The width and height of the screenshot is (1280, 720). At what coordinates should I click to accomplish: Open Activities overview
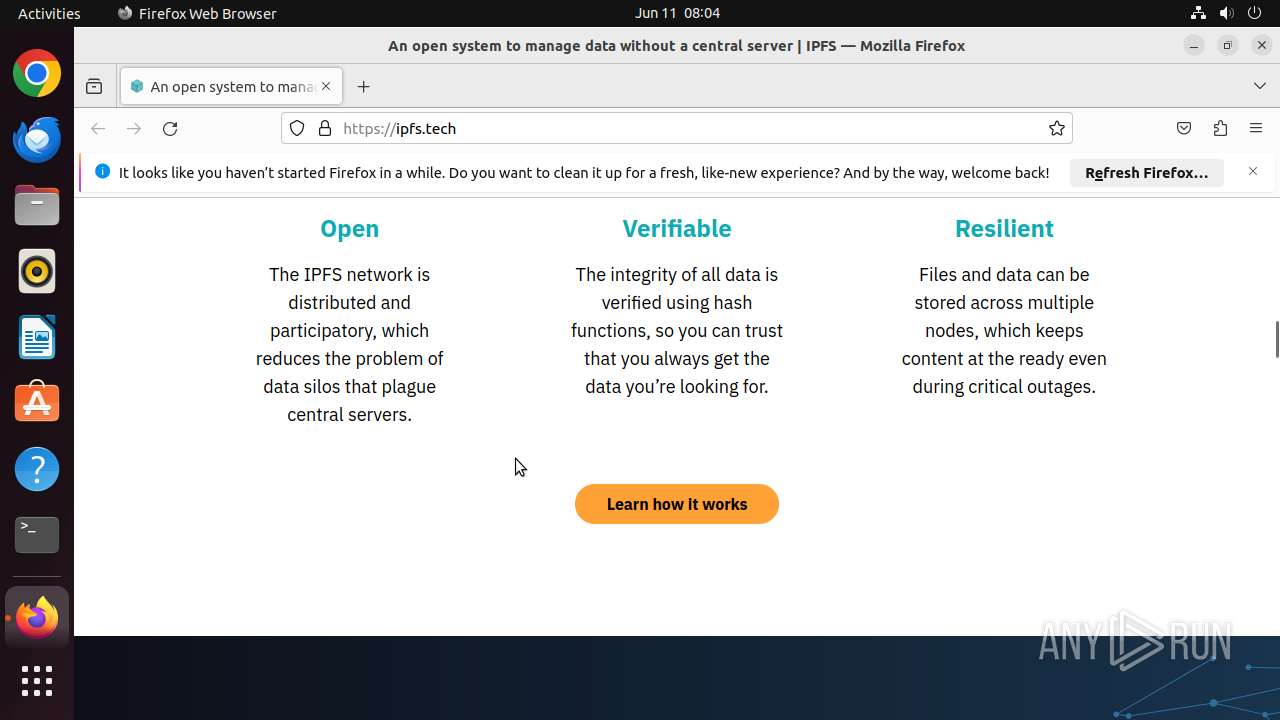point(49,13)
